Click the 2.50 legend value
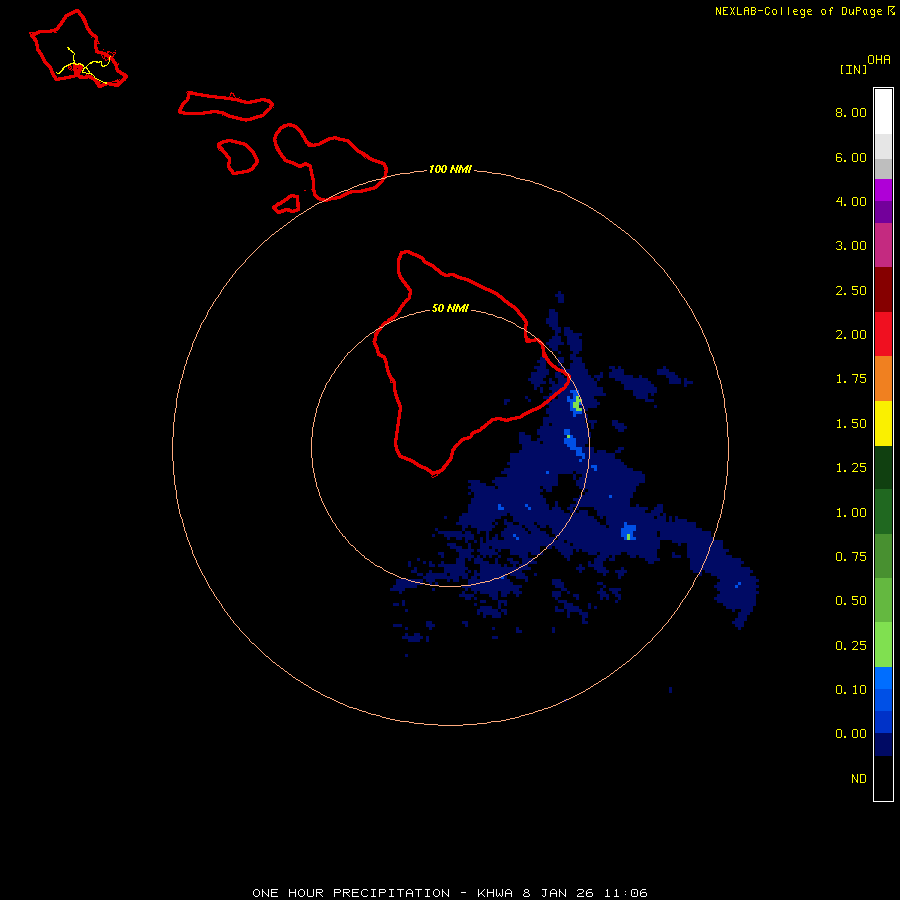Image resolution: width=900 pixels, height=900 pixels. click(851, 290)
